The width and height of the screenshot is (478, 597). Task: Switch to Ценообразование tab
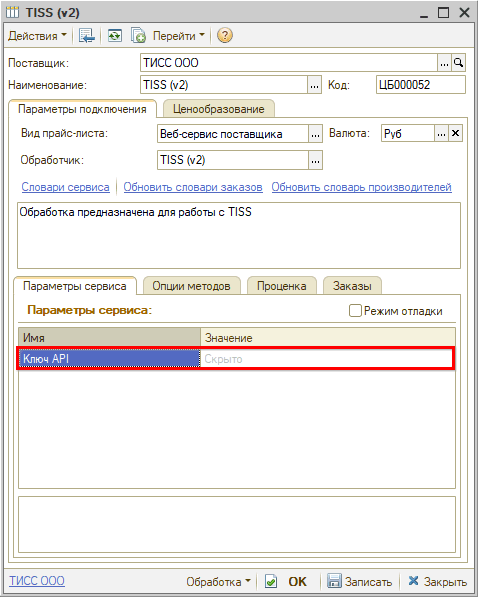pos(219,109)
